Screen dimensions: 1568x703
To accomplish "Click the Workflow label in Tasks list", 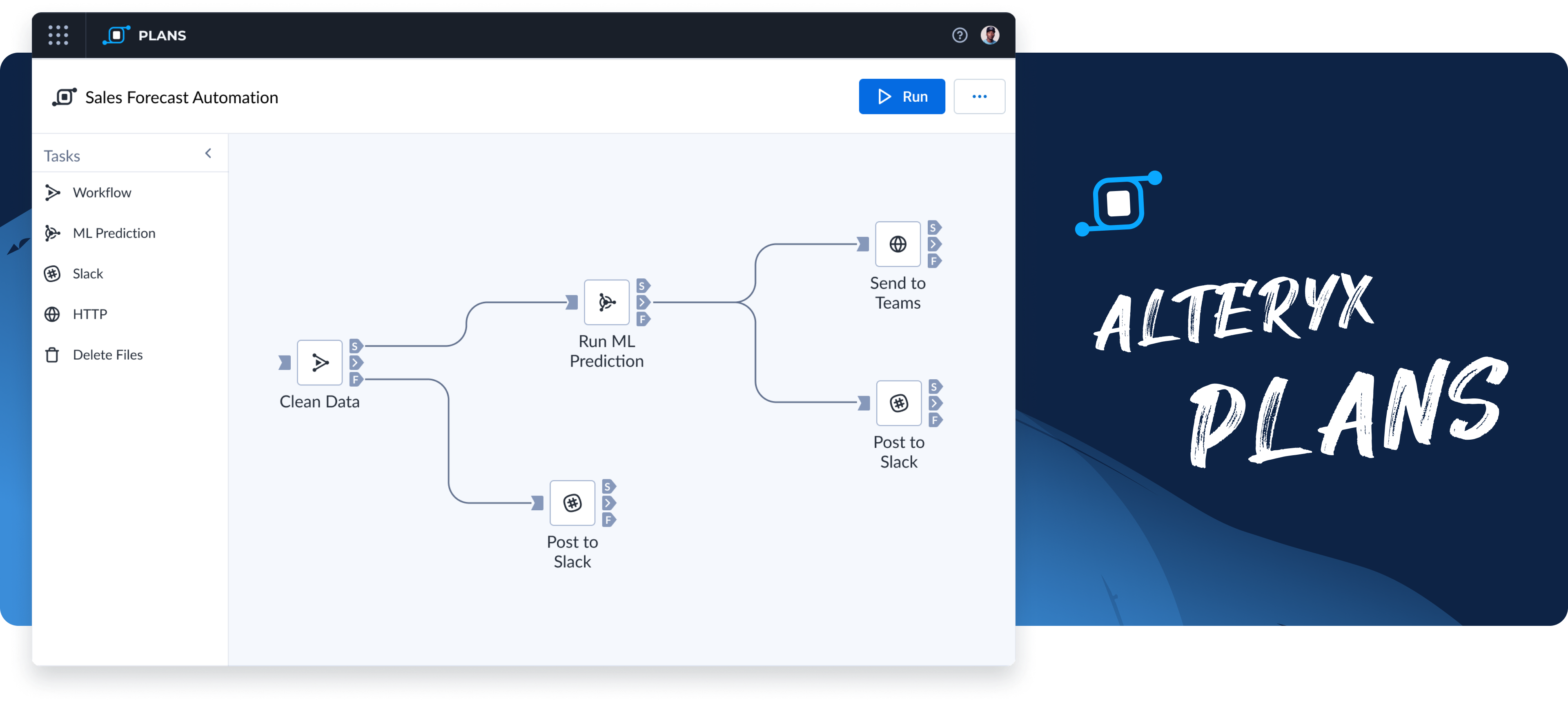I will pos(102,192).
